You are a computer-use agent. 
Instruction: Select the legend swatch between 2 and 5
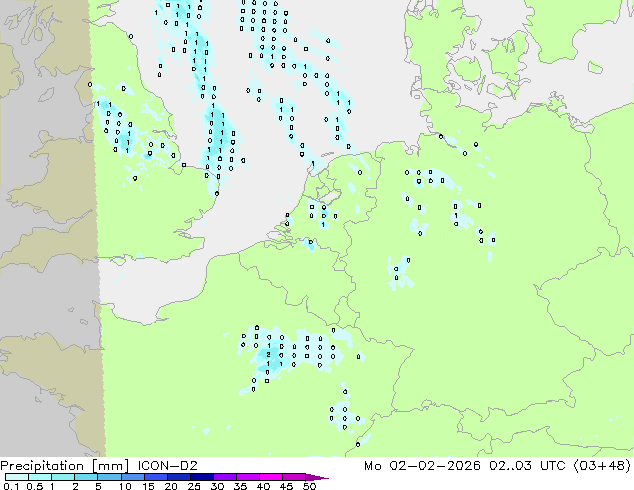pyautogui.click(x=86, y=477)
